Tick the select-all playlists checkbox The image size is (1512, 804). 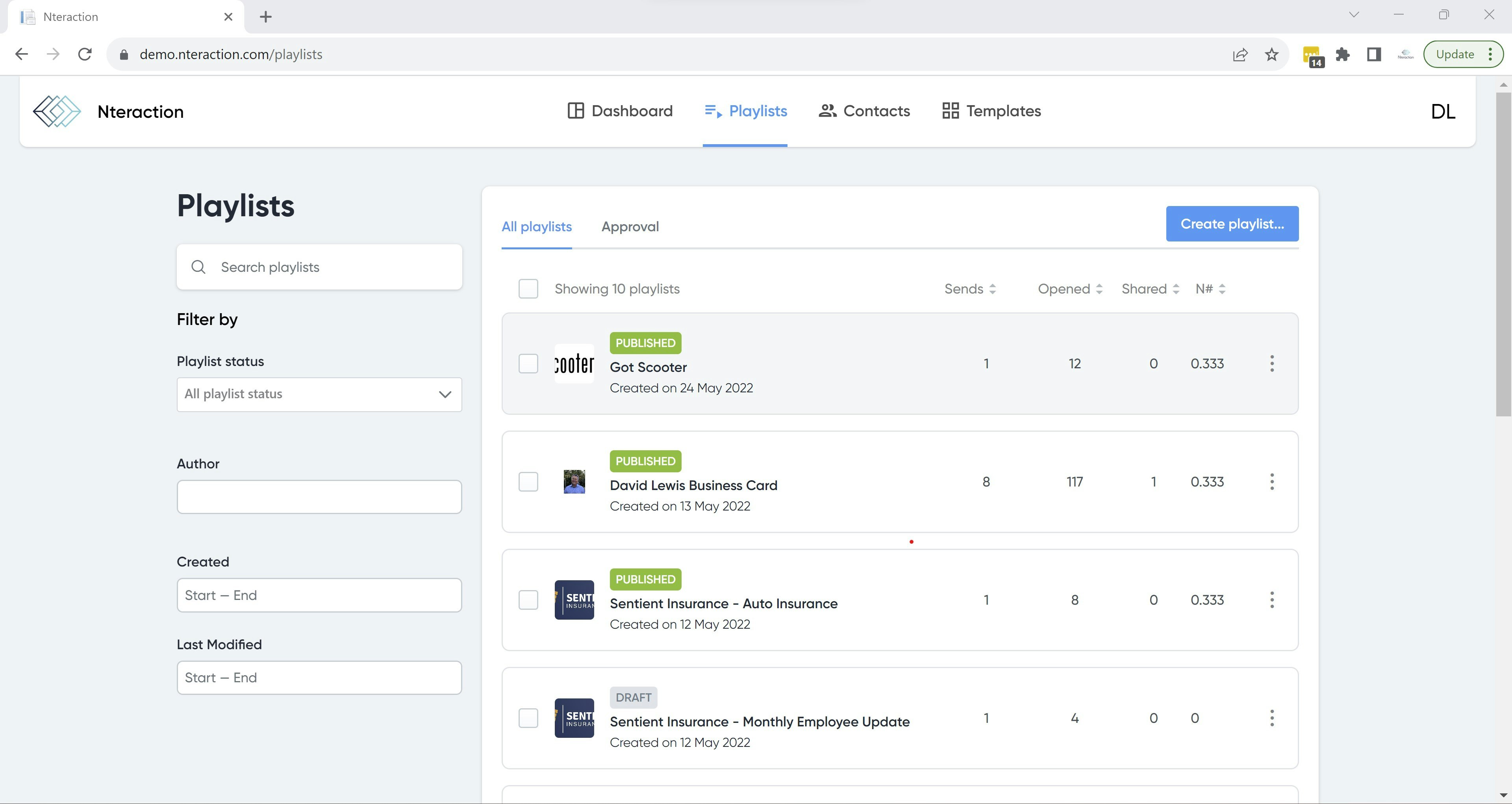click(x=528, y=289)
